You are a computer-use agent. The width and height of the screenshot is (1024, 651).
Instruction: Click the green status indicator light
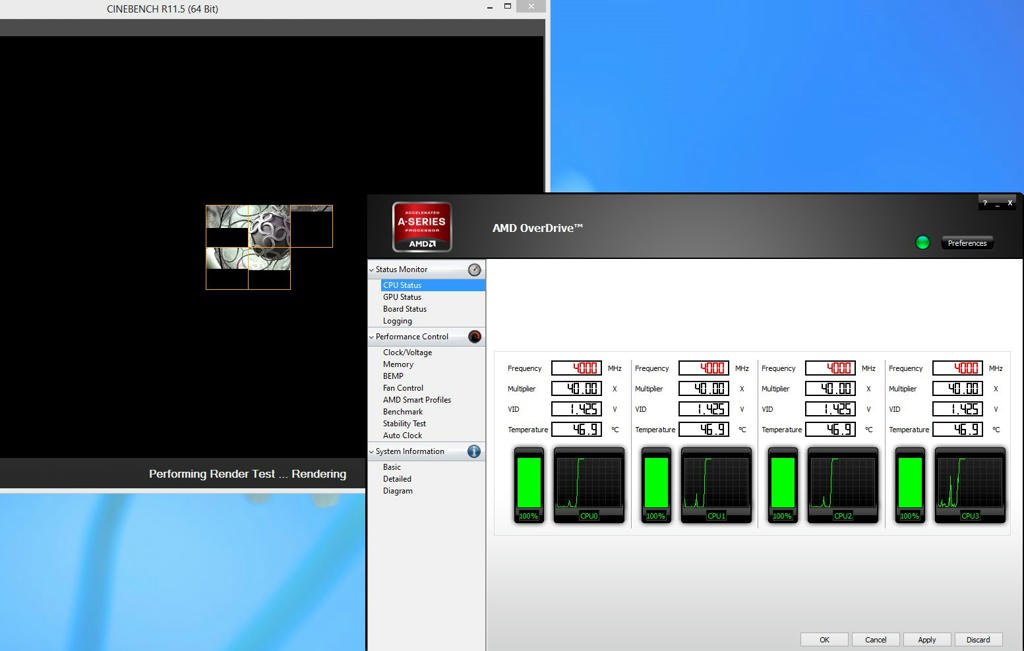[922, 243]
